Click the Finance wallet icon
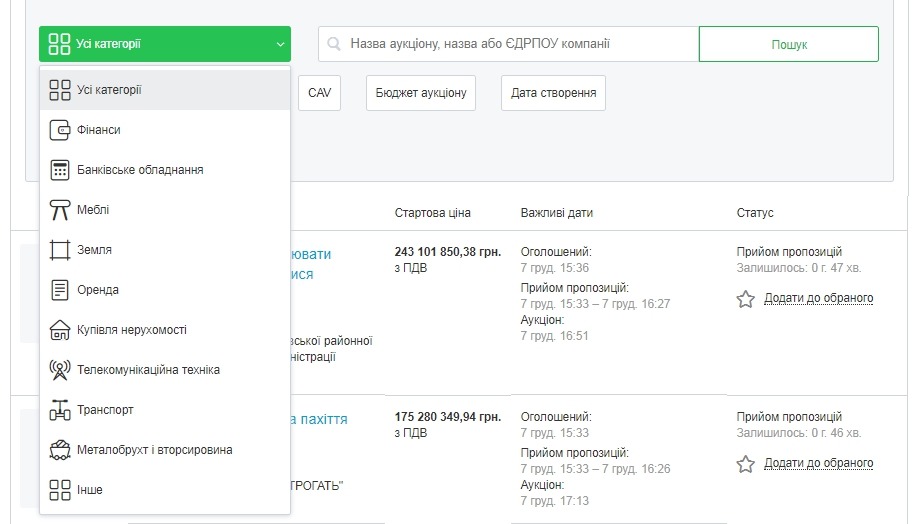917x524 pixels. pos(60,130)
